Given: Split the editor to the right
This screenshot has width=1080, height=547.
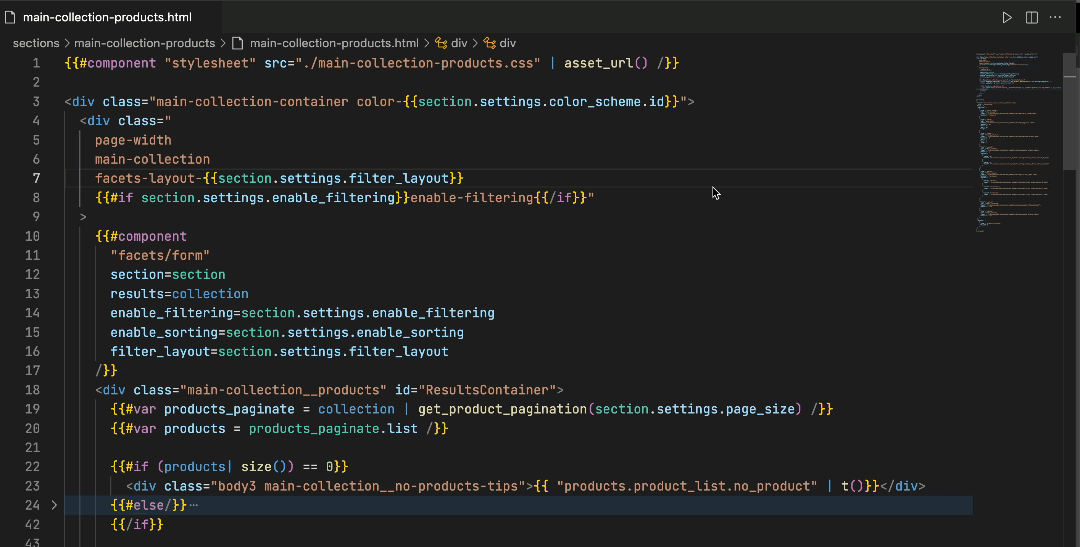Looking at the screenshot, I should [1031, 18].
